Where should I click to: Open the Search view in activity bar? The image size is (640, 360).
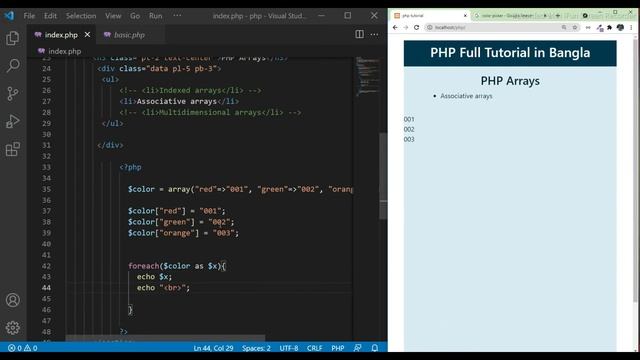(13, 65)
